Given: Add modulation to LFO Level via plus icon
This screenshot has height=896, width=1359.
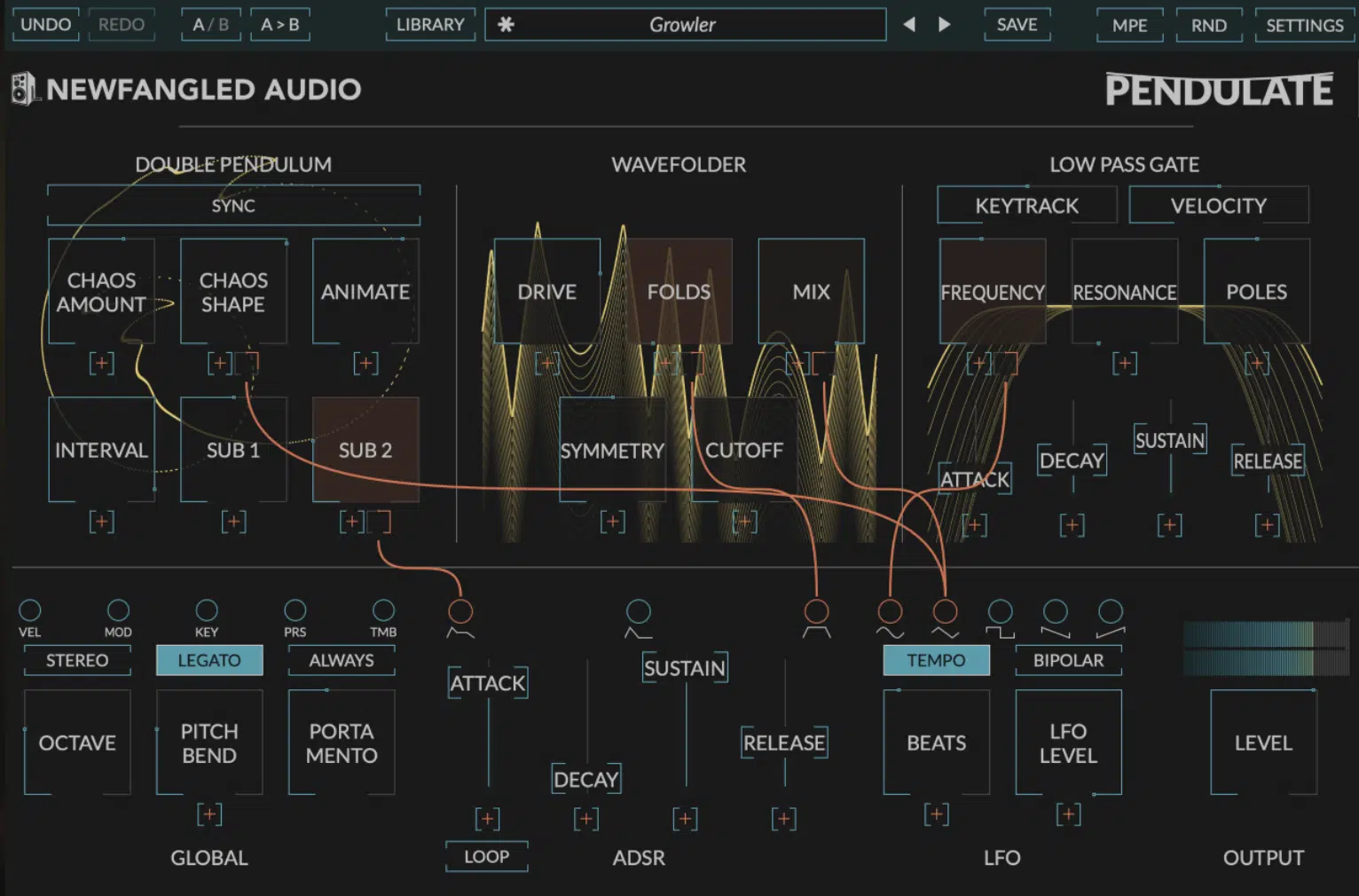Looking at the screenshot, I should [x=1068, y=814].
